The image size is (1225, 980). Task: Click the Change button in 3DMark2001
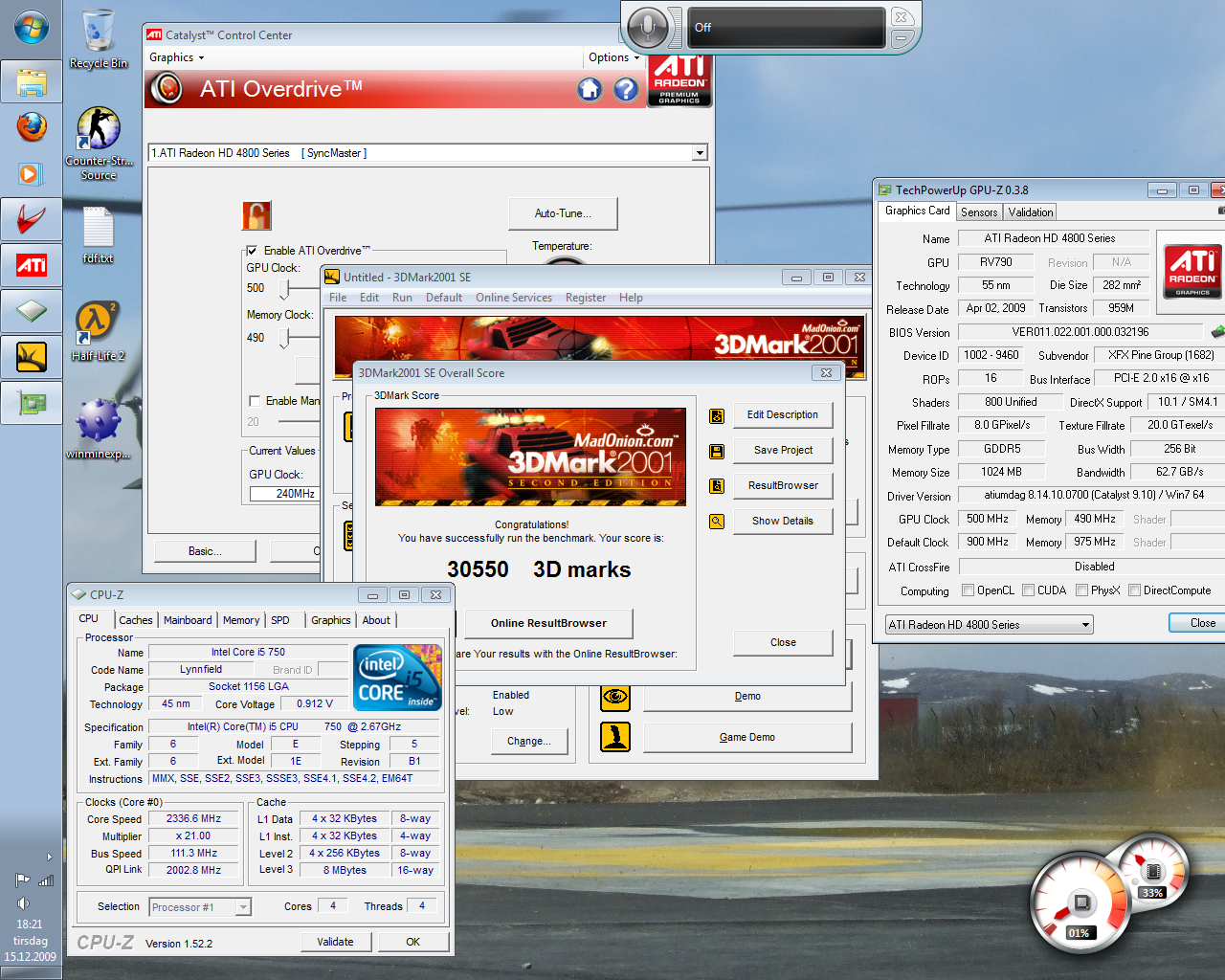529,741
